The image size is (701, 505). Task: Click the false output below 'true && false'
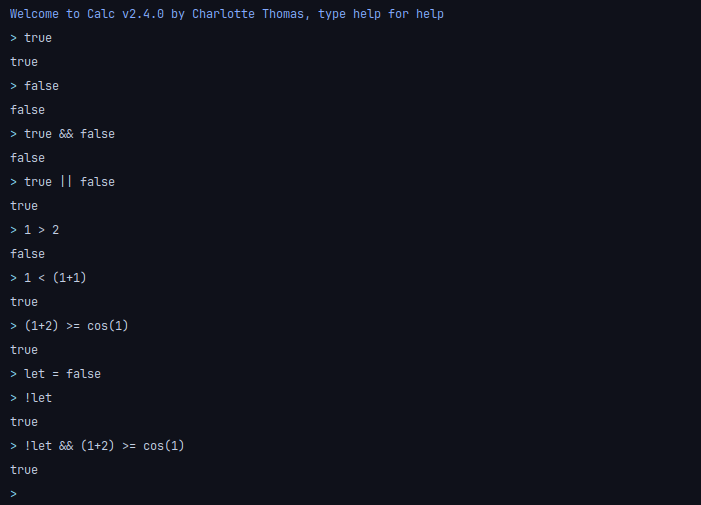click(27, 158)
